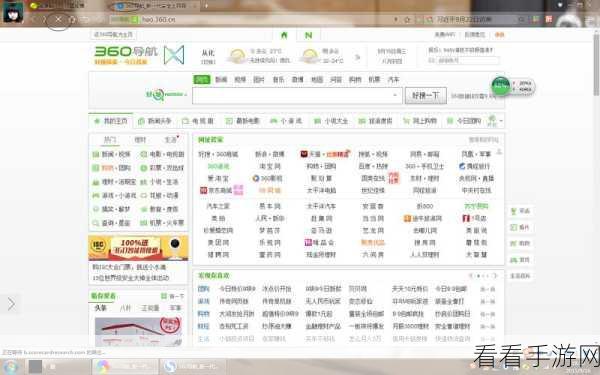
Task: Open the 苏宁易购 link
Action: click(476, 206)
